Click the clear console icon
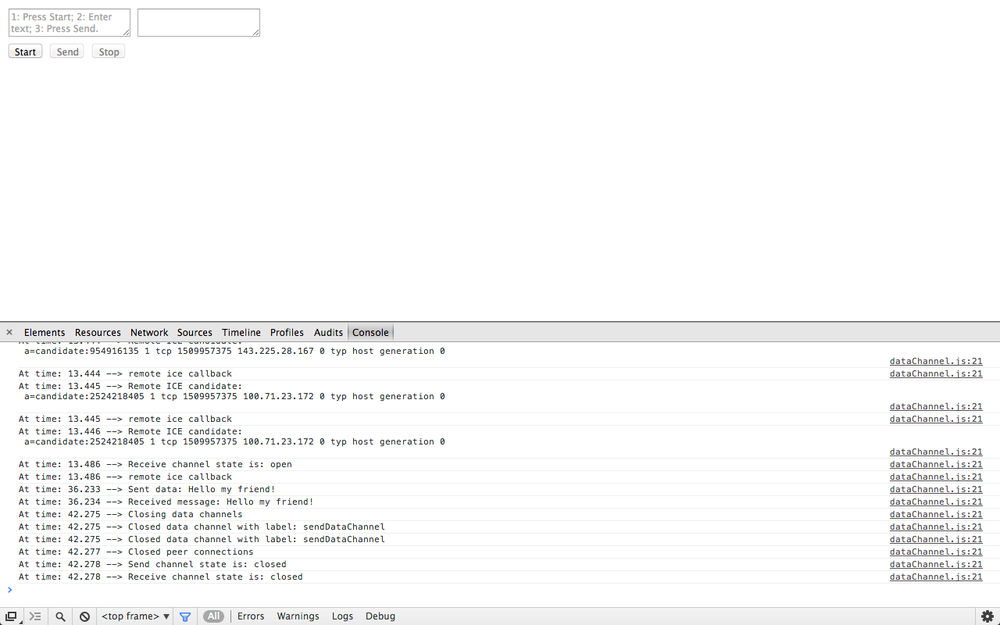The width and height of the screenshot is (1000, 625). click(x=85, y=616)
